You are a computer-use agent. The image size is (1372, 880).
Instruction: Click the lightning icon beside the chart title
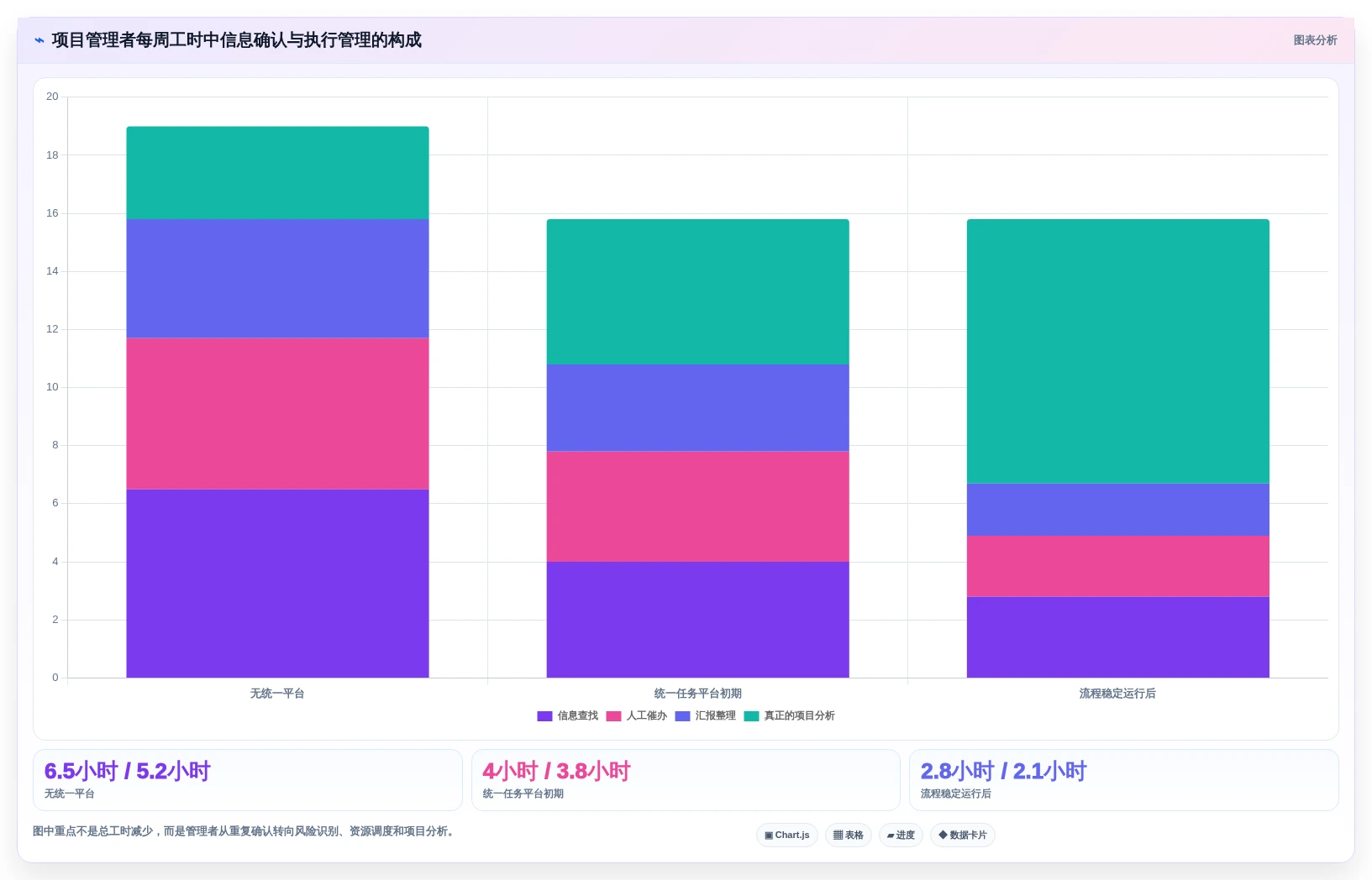pos(39,40)
